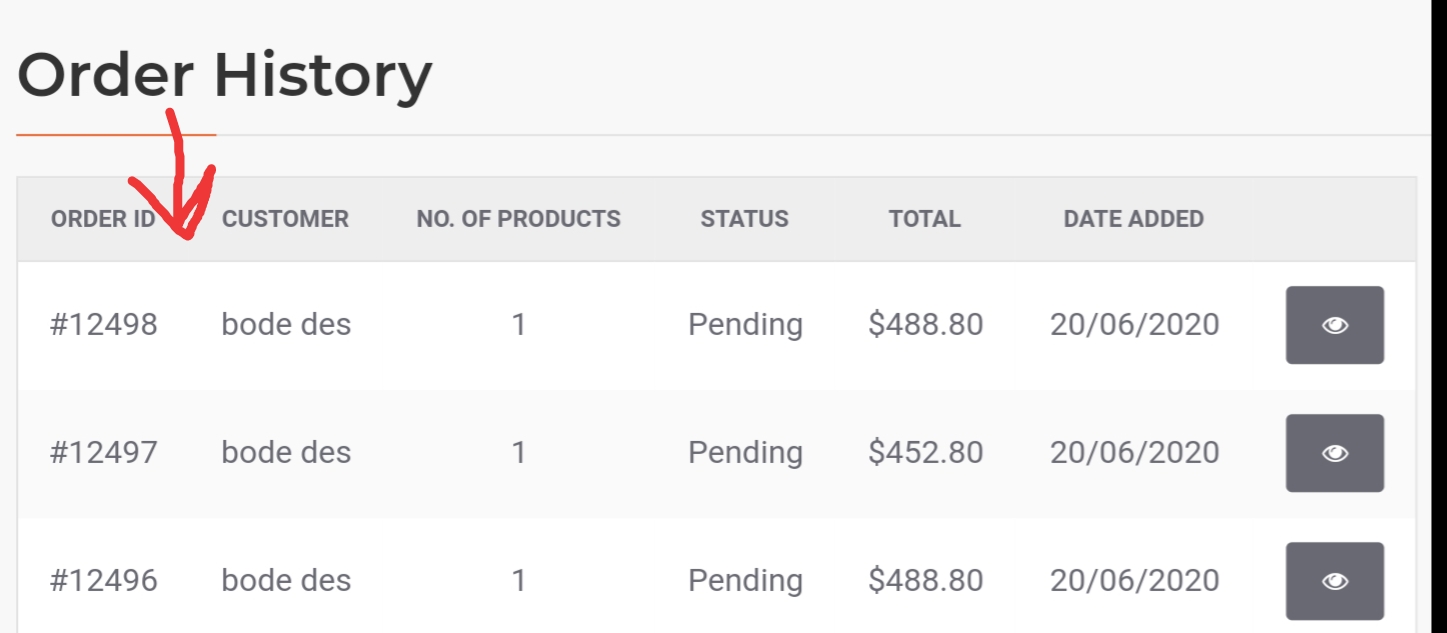Click the Pending status of order #12497
Image resolution: width=1447 pixels, height=633 pixels.
745,453
